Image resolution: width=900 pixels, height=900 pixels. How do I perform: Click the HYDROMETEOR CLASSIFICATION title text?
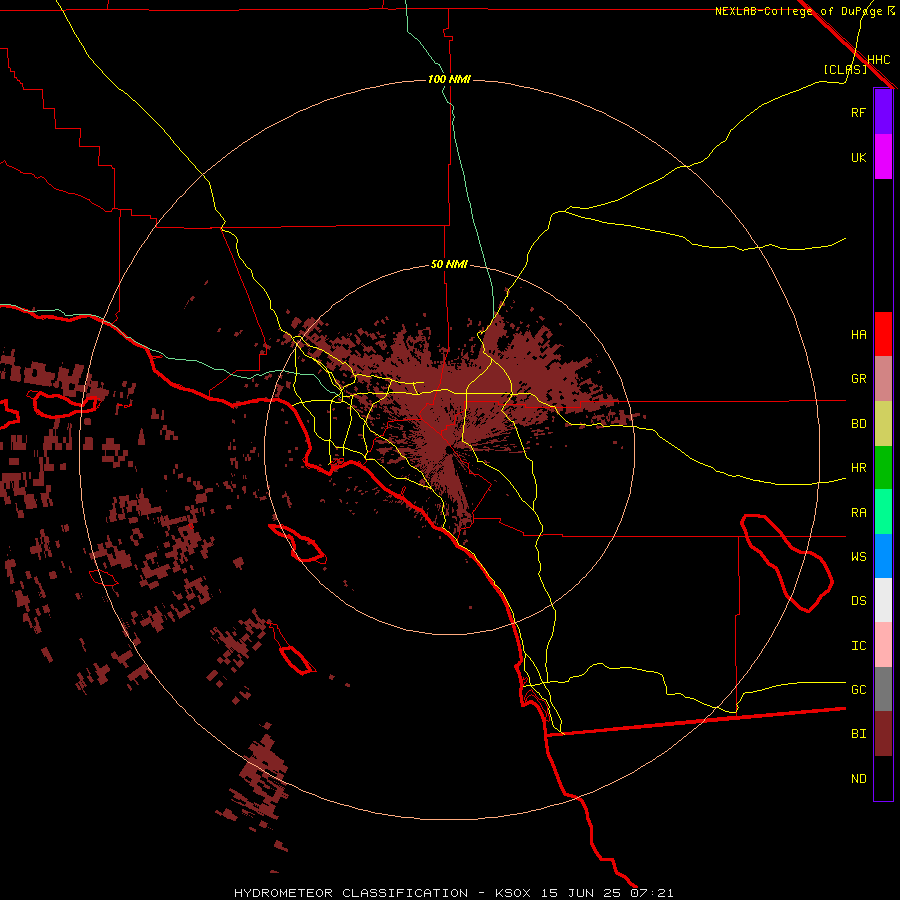tap(351, 893)
